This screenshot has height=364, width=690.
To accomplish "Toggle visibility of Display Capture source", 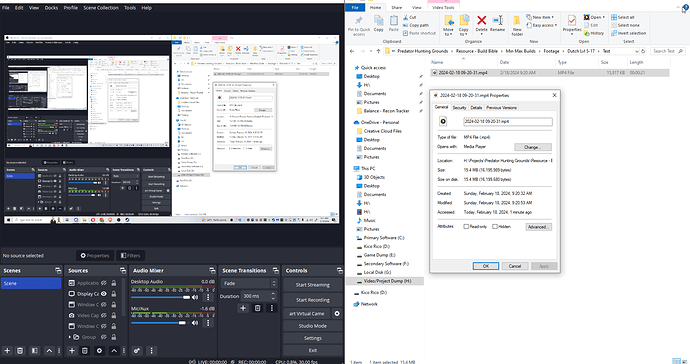I will point(104,294).
